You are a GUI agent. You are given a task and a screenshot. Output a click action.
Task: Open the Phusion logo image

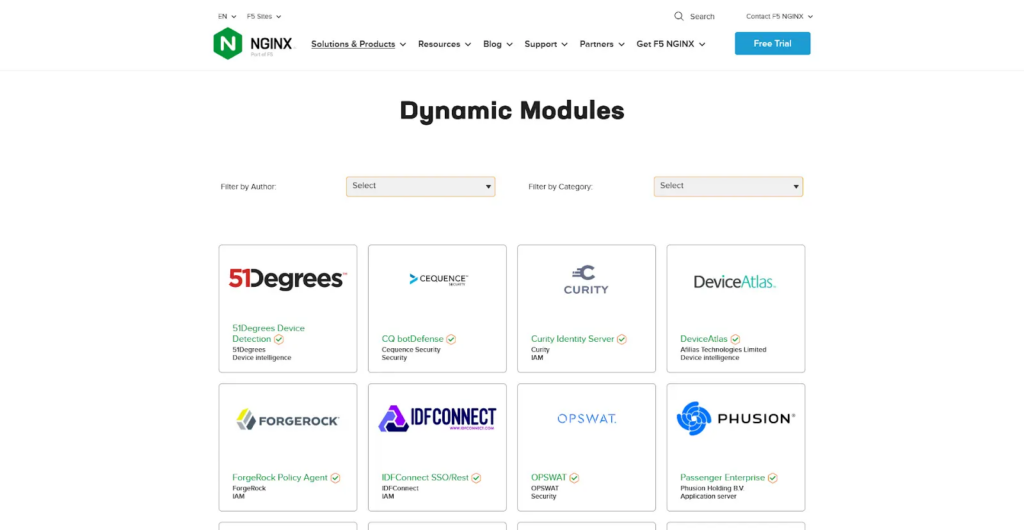[x=735, y=418]
